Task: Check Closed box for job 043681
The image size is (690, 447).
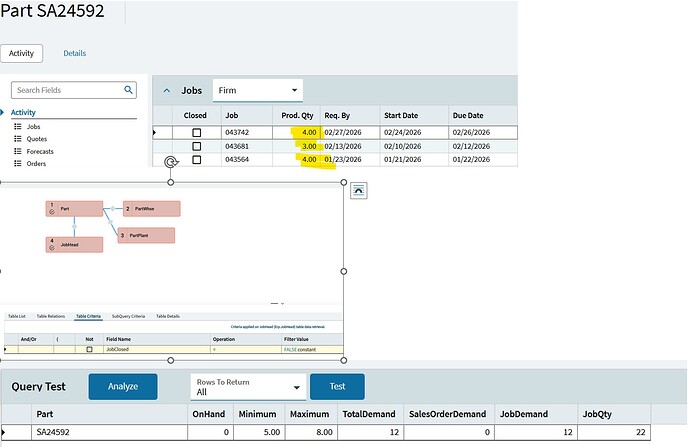Action: click(x=197, y=146)
